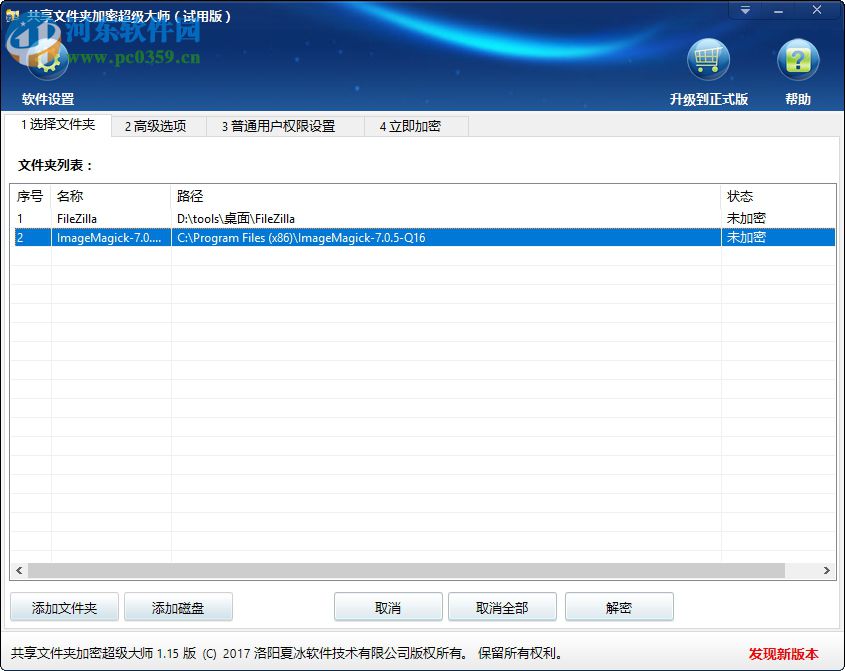845x671 pixels.
Task: Expand the dropdown arrow in the title bar
Action: click(x=744, y=10)
